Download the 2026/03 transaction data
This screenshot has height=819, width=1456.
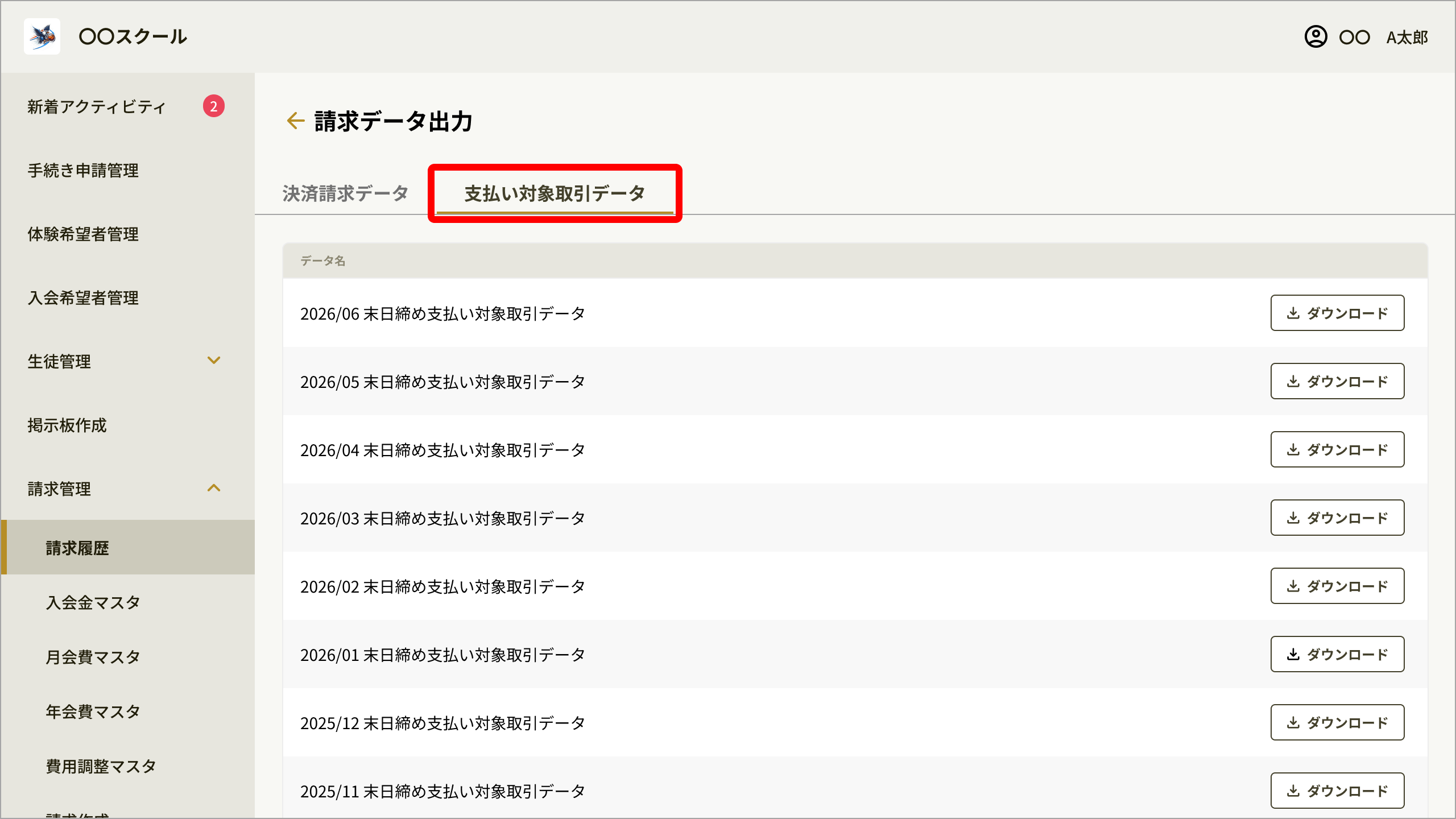pos(1337,518)
